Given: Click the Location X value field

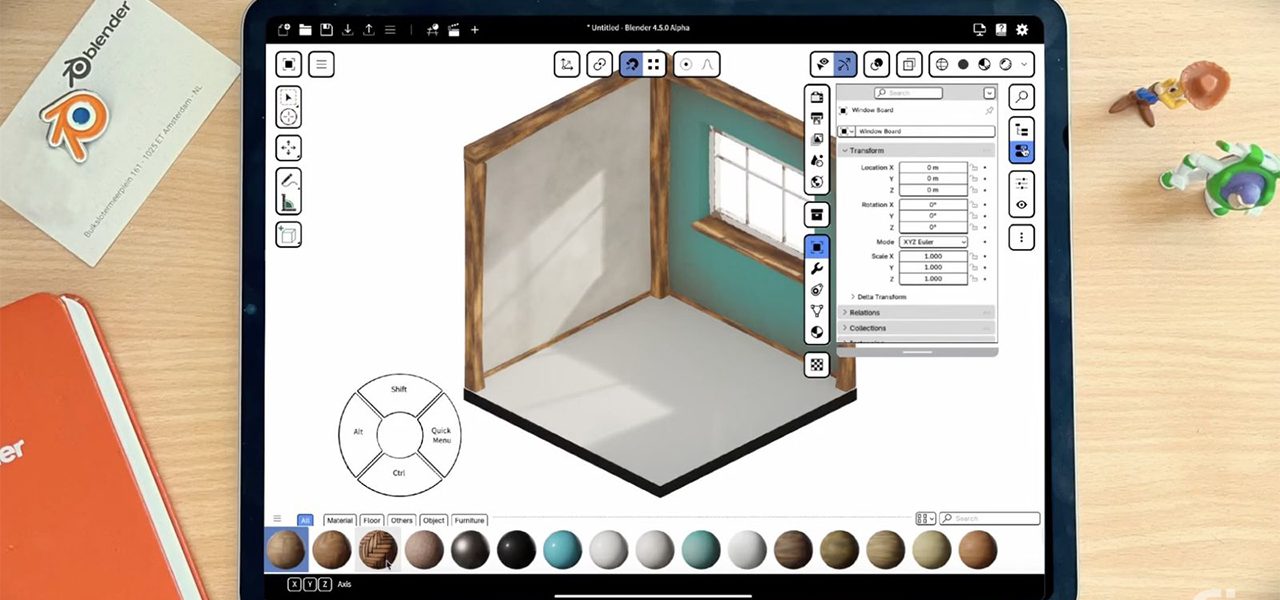Looking at the screenshot, I should (x=933, y=167).
